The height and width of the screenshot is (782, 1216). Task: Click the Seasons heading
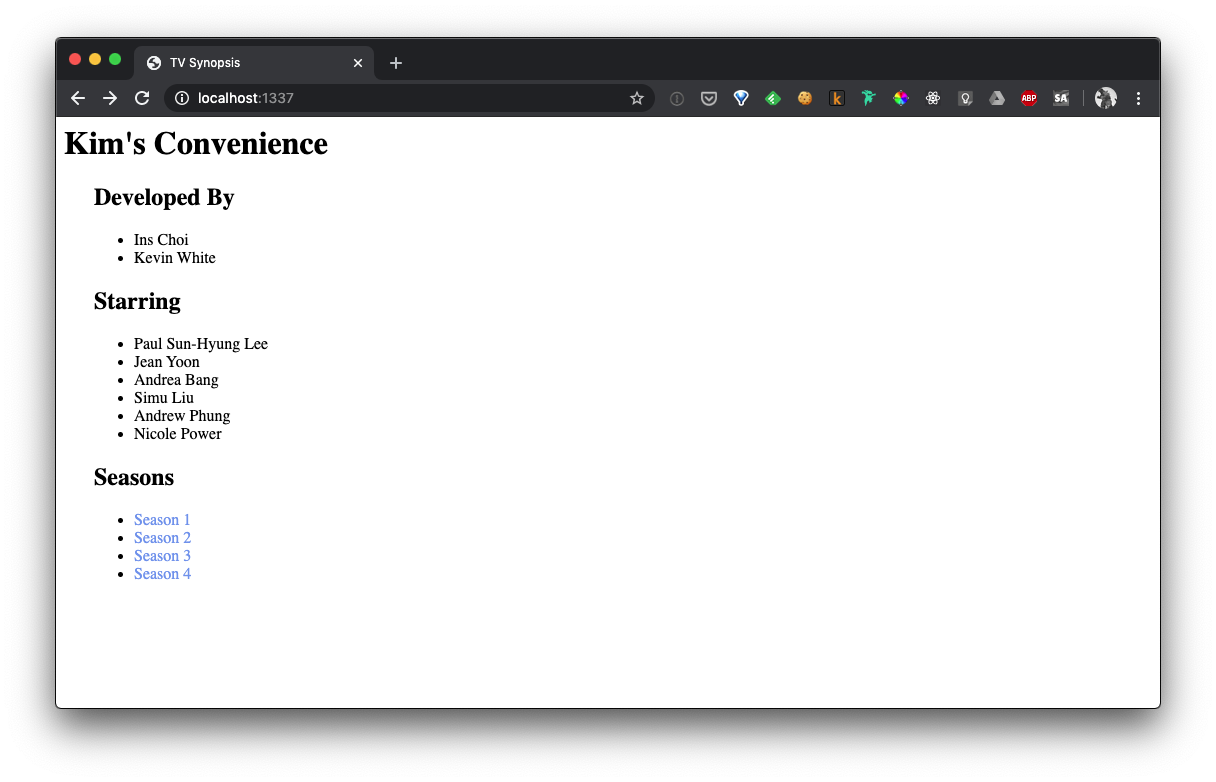pos(134,478)
